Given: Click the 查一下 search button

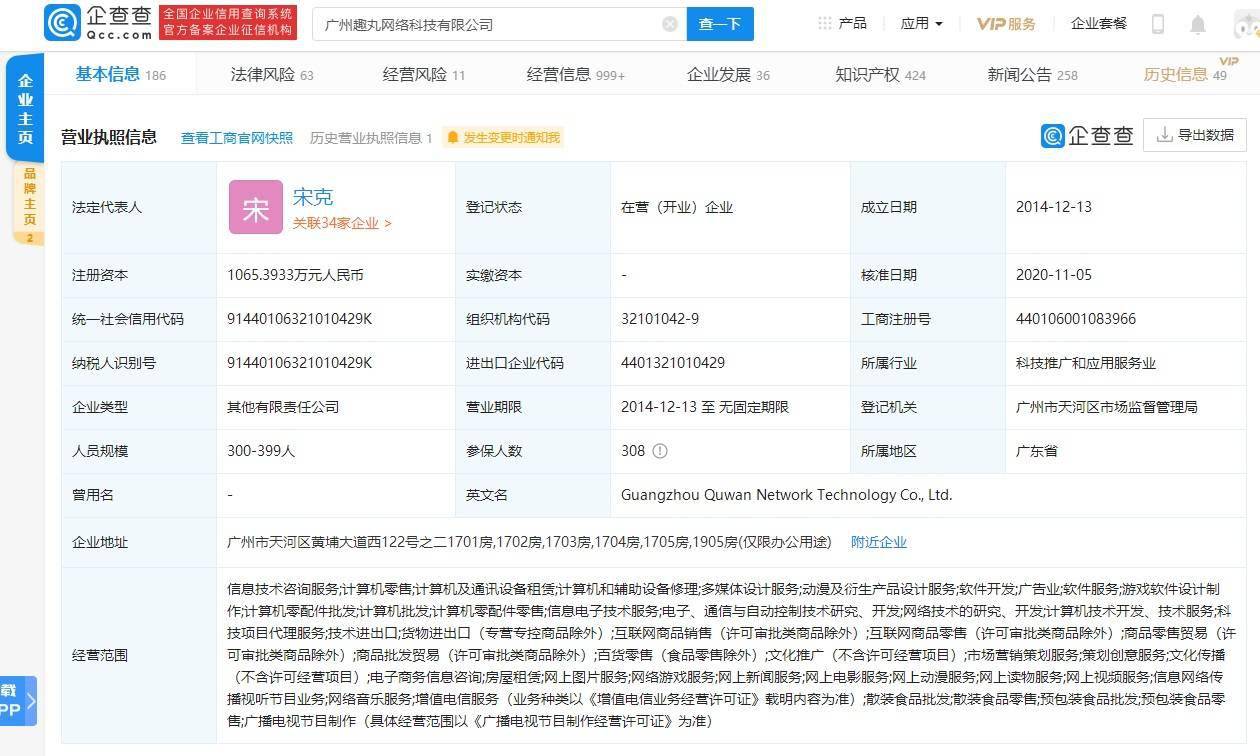Looking at the screenshot, I should tap(720, 22).
